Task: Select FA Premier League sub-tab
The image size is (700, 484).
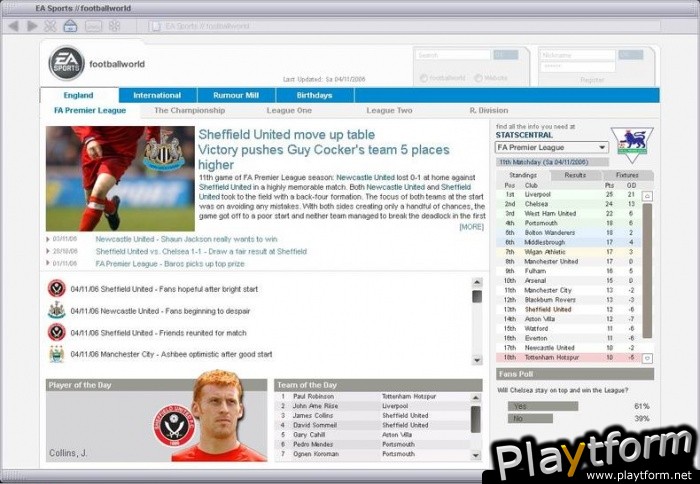Action: click(x=90, y=110)
